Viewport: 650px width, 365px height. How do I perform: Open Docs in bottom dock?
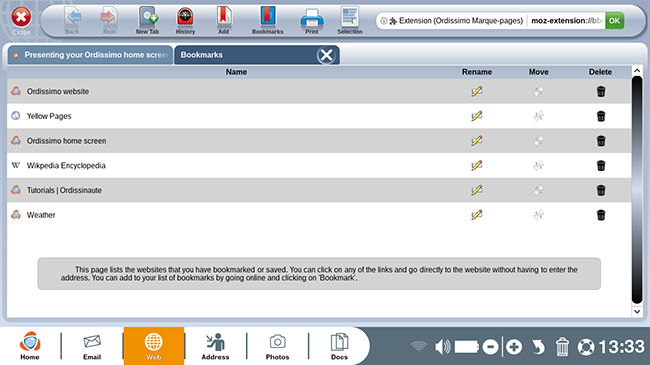click(x=339, y=346)
